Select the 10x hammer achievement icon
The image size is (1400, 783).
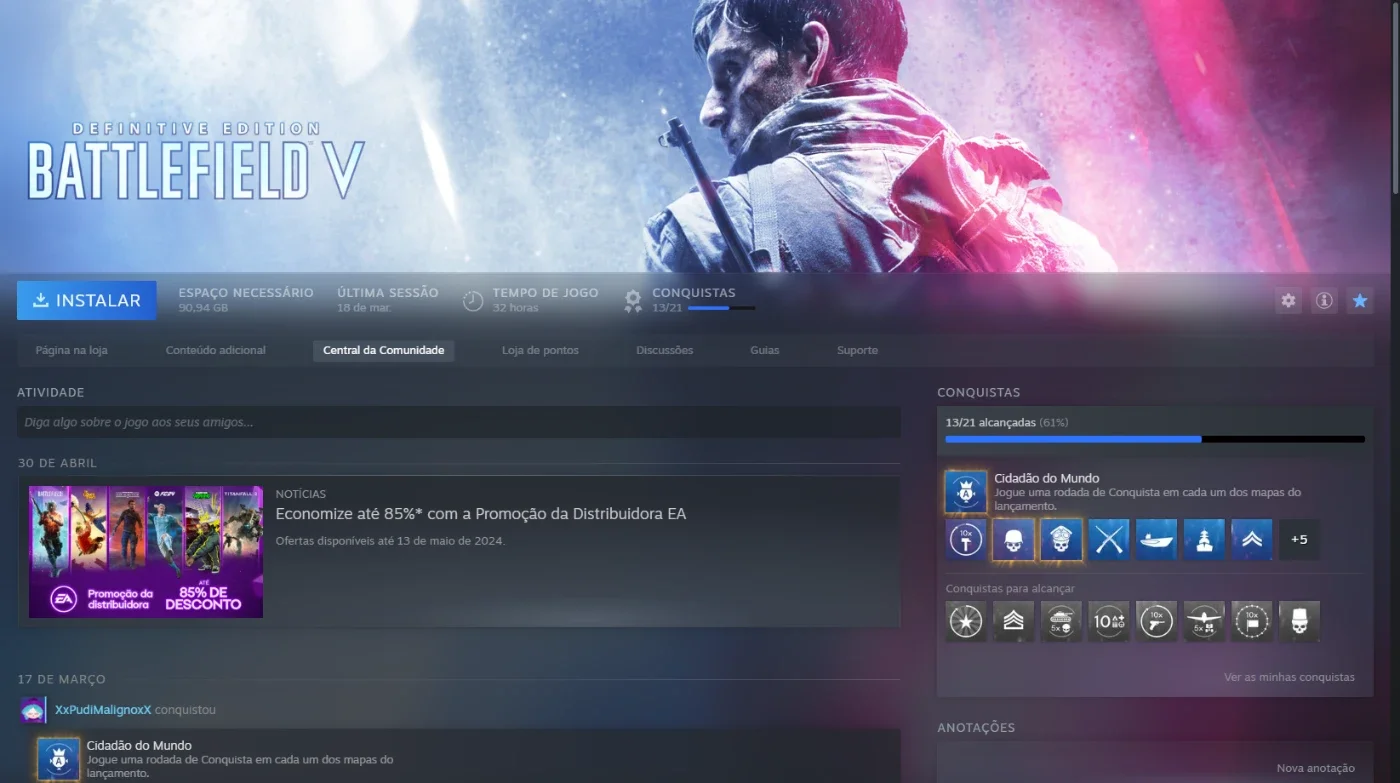pos(966,539)
